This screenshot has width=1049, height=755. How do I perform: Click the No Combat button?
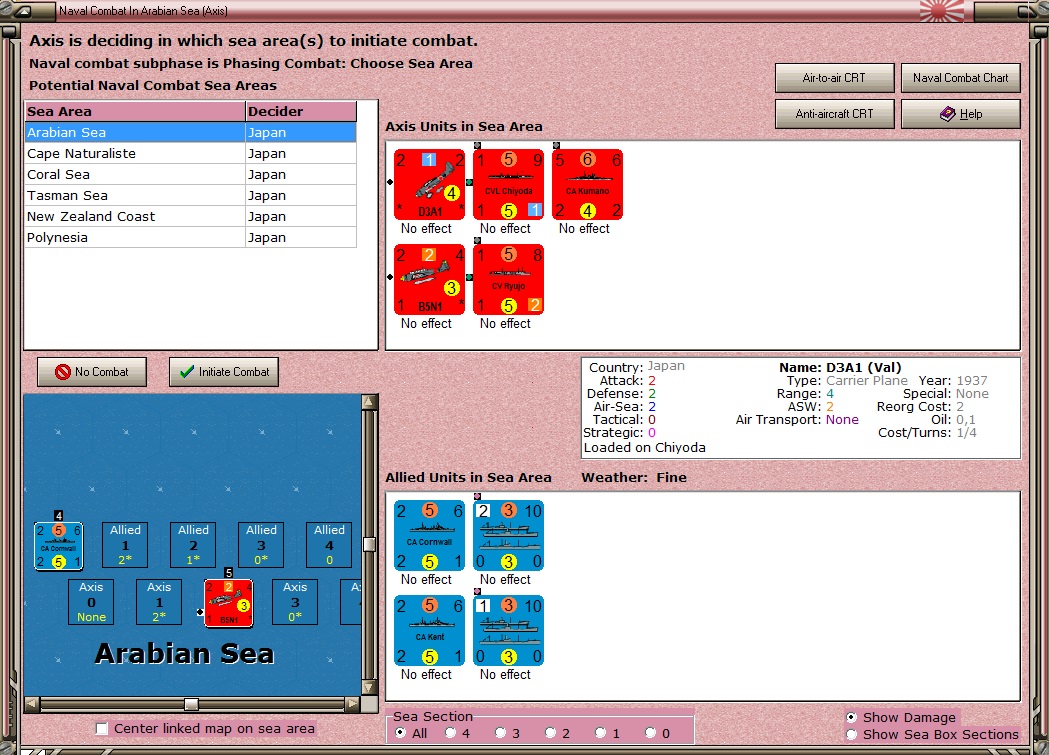[92, 372]
